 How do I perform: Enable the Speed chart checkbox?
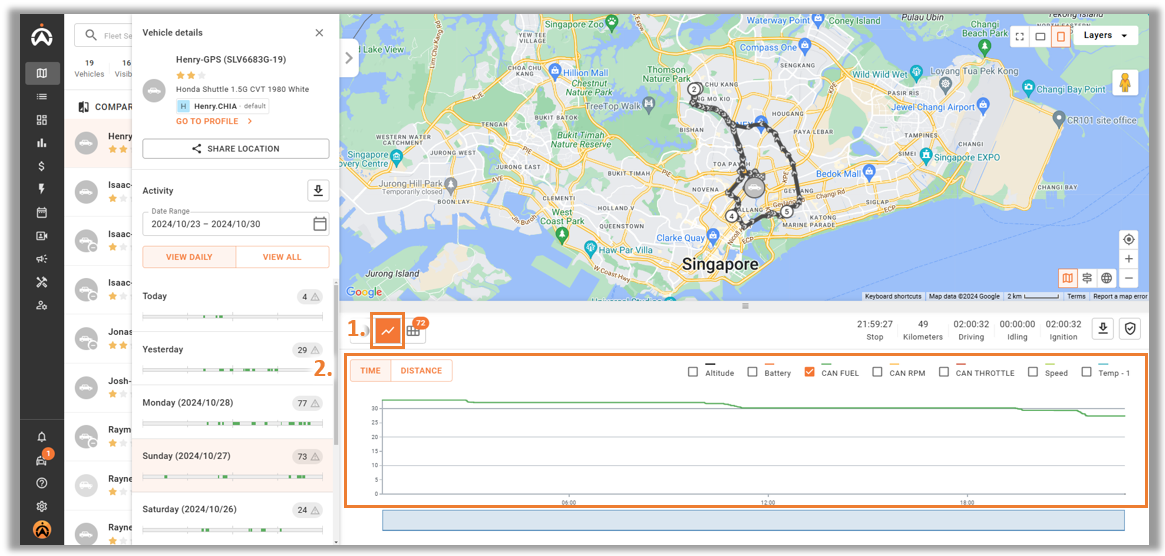[x=1033, y=372]
